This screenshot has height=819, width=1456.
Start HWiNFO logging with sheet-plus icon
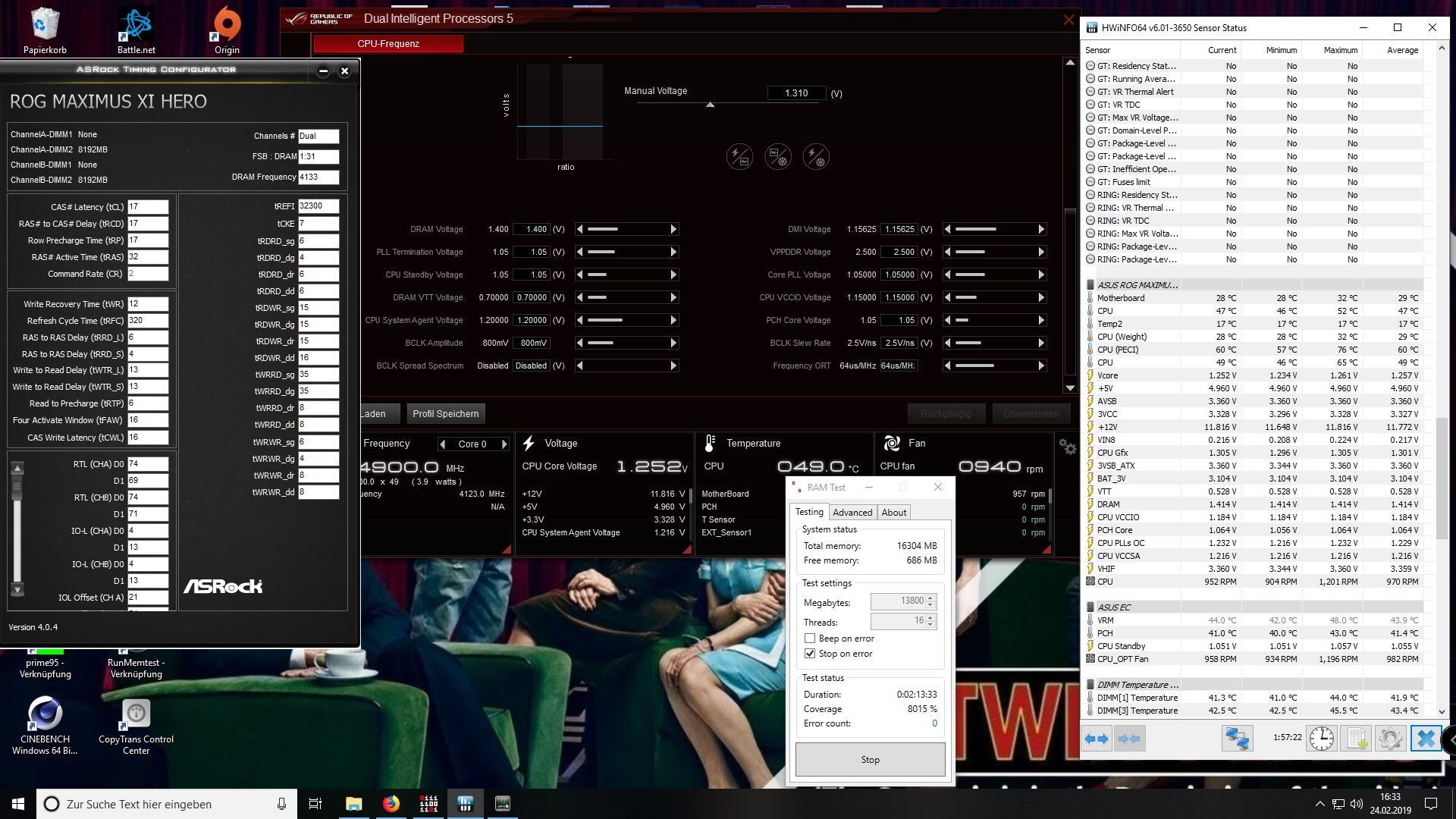point(1357,739)
